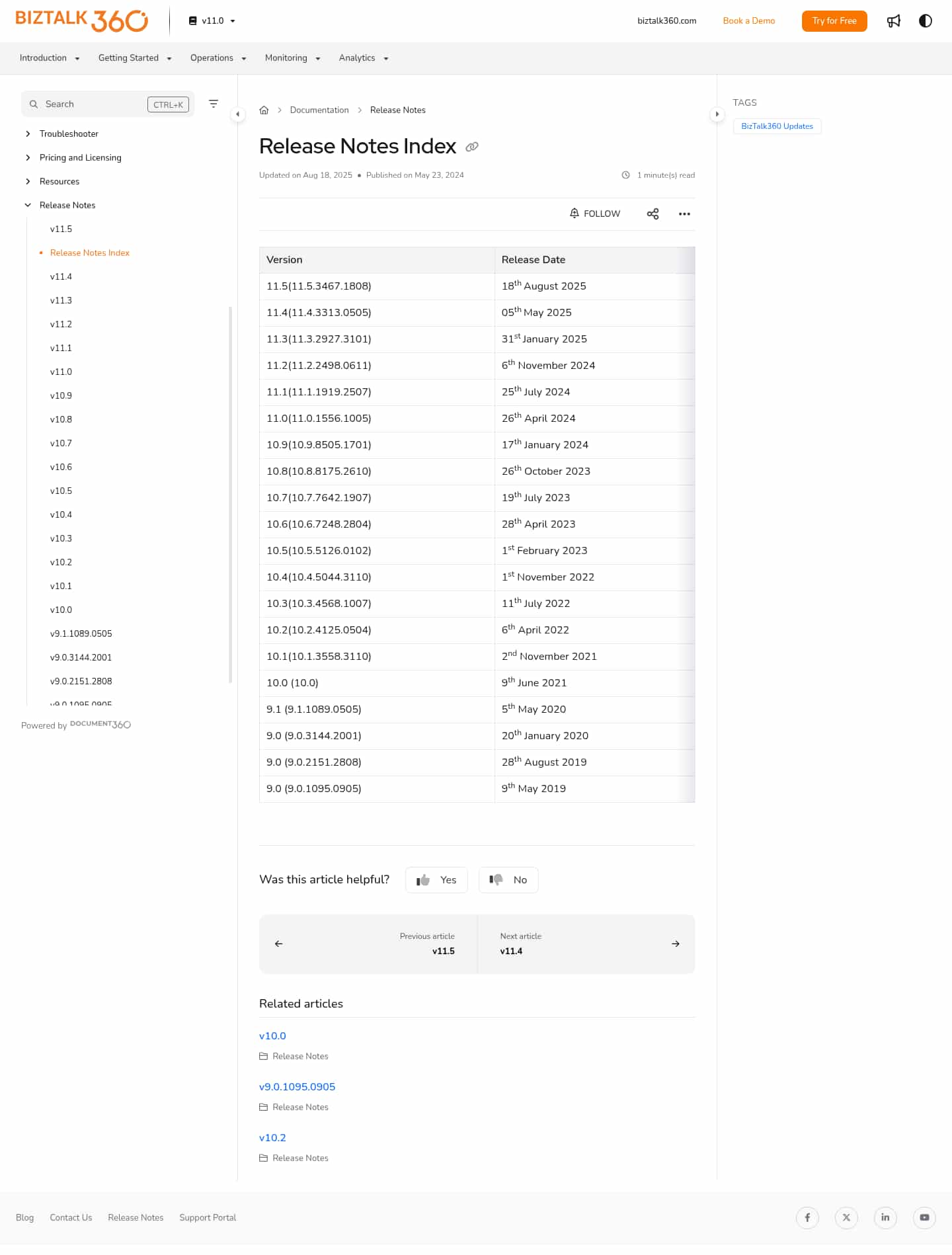Click the announcements megaphone icon
This screenshot has width=952, height=1255.
[x=894, y=21]
